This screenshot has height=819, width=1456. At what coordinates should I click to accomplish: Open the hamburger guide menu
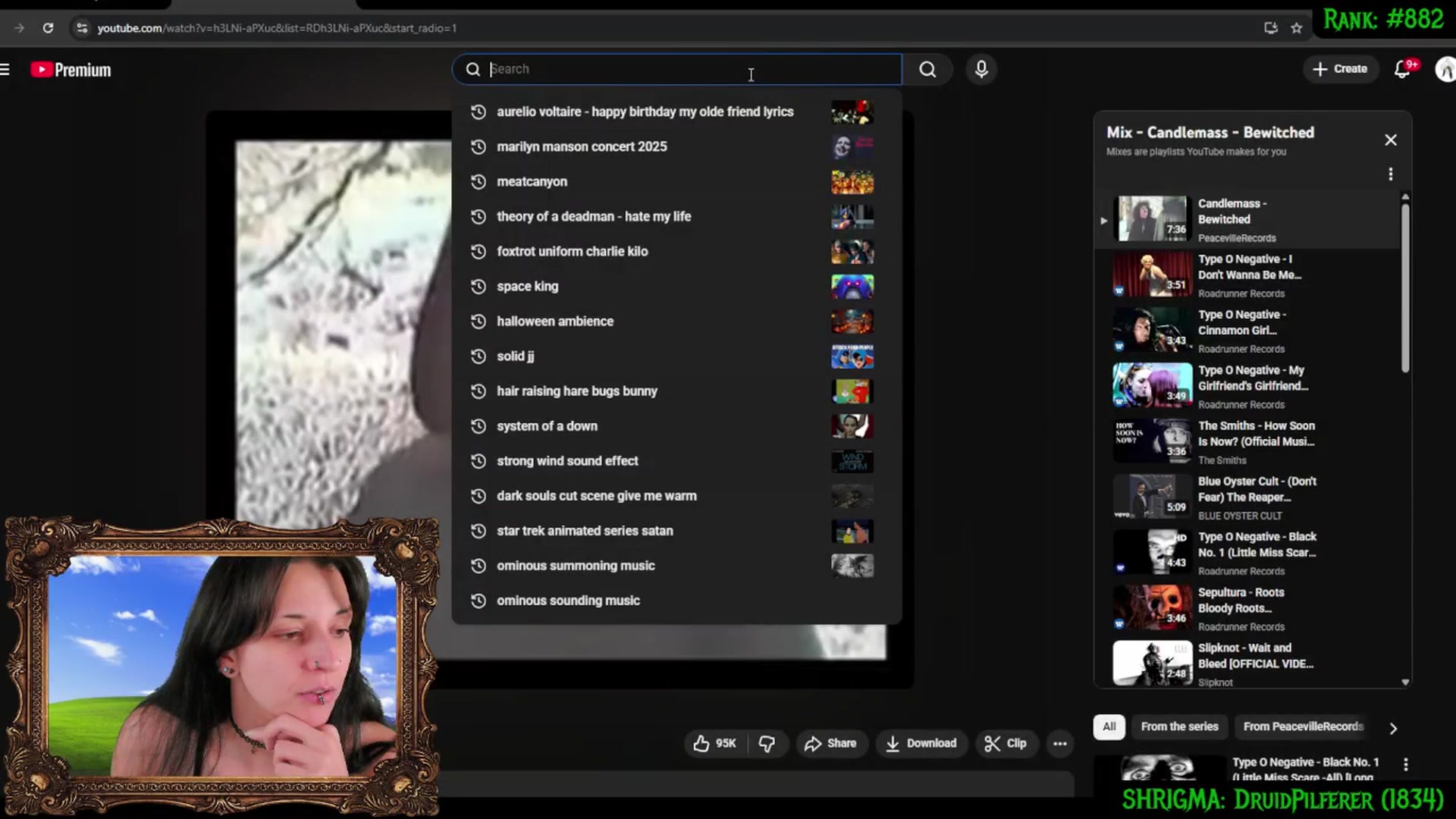tap(5, 70)
